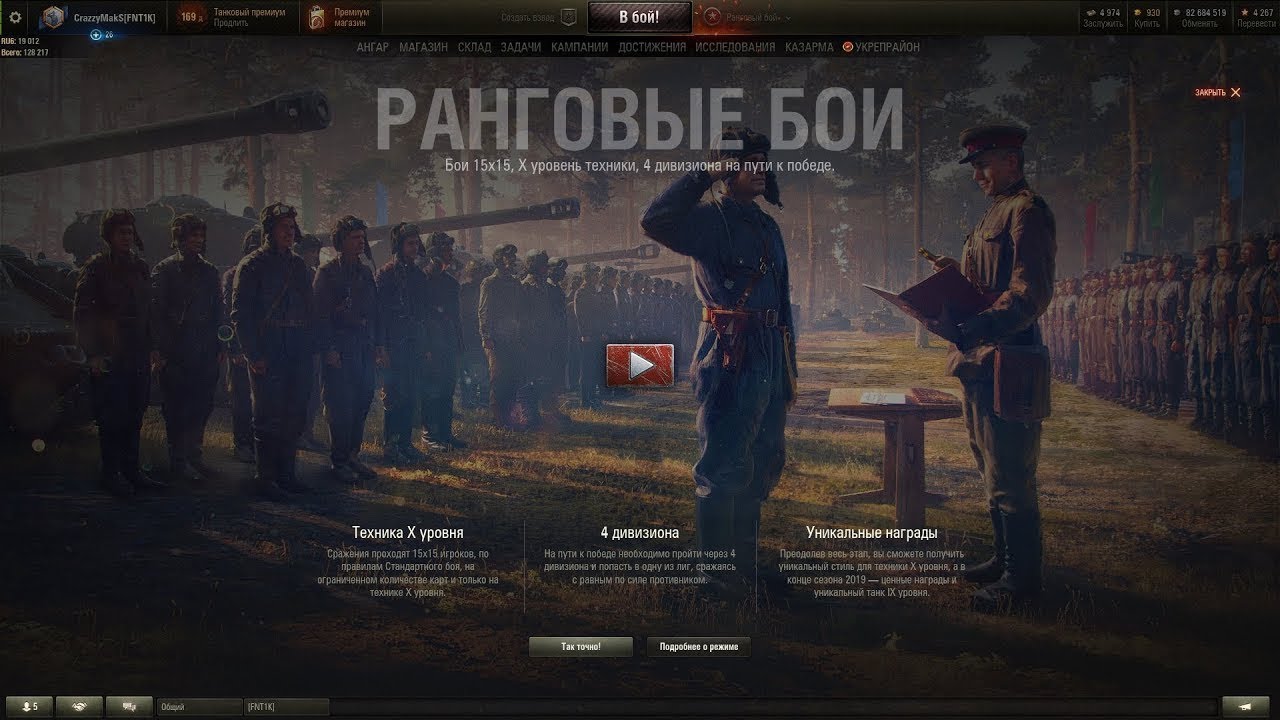Open the Магазин tab
1280x720 pixels.
tap(423, 47)
